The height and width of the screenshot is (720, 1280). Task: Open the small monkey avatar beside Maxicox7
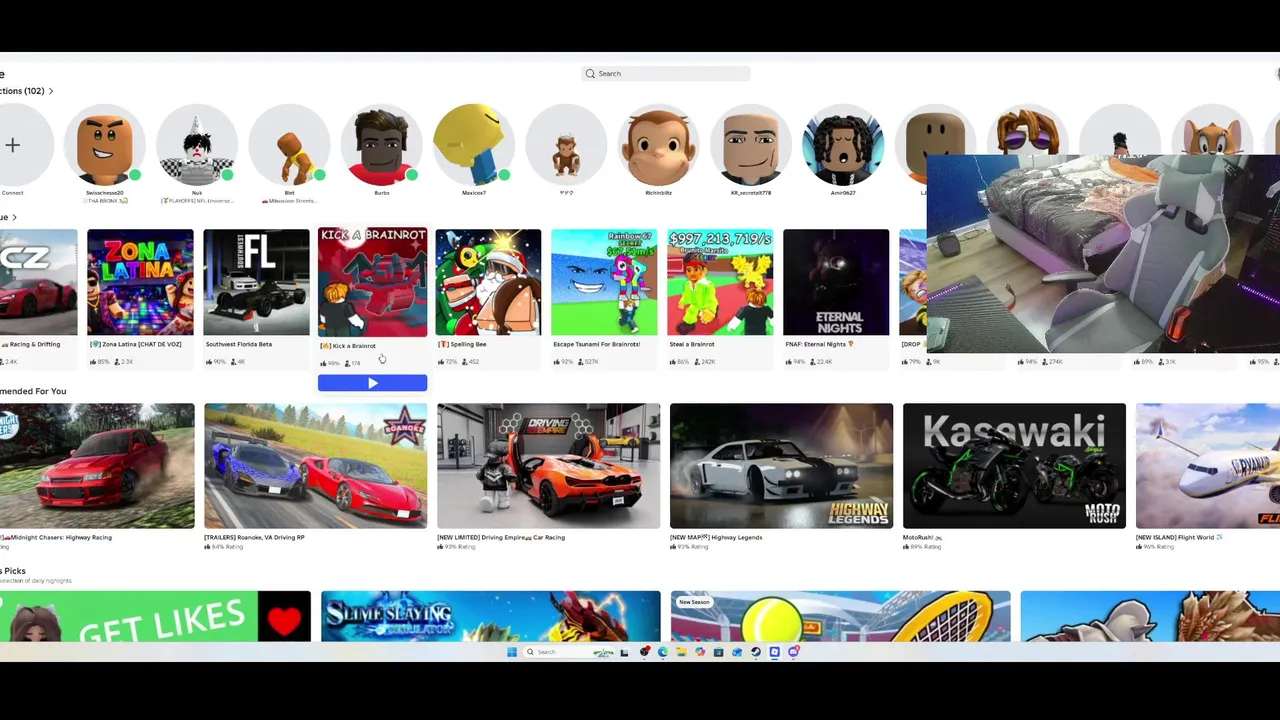coord(566,145)
